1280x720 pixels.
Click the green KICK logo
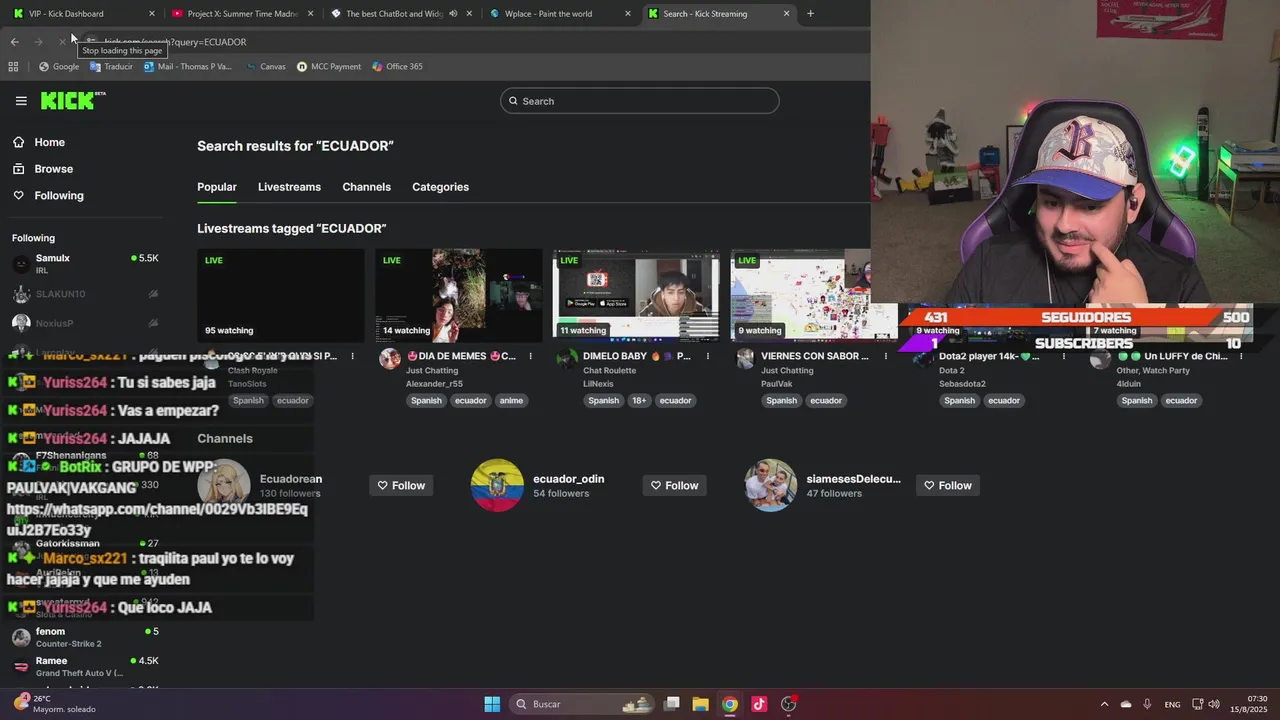coord(72,100)
